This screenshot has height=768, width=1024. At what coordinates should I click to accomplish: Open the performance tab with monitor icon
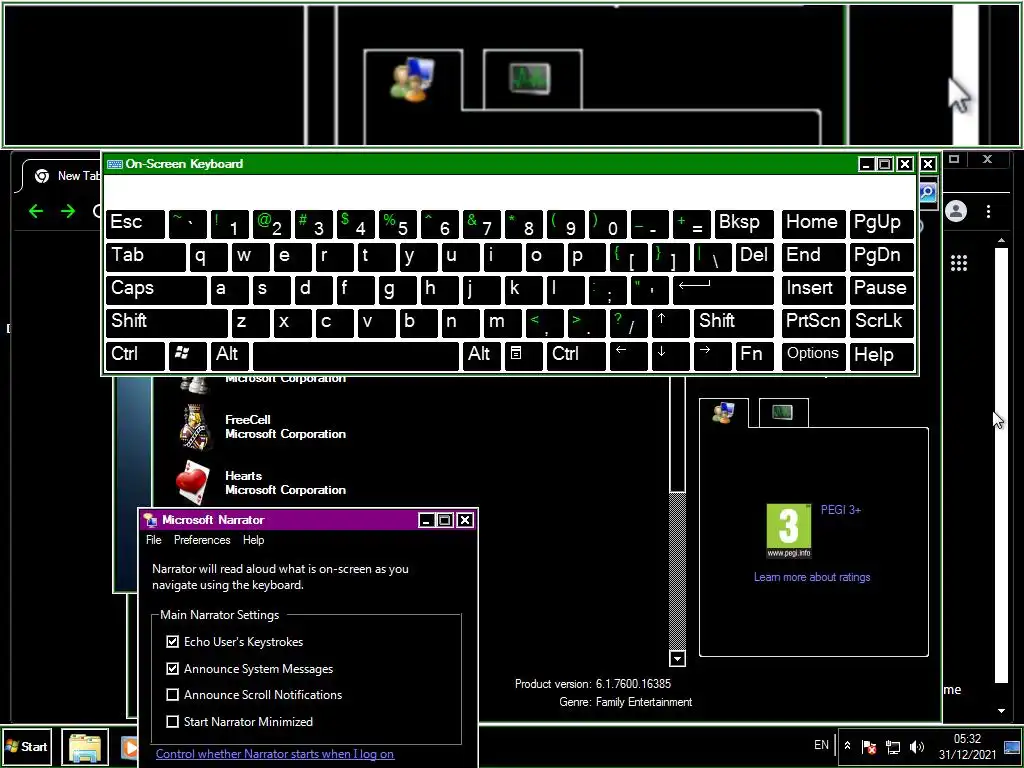(x=783, y=412)
